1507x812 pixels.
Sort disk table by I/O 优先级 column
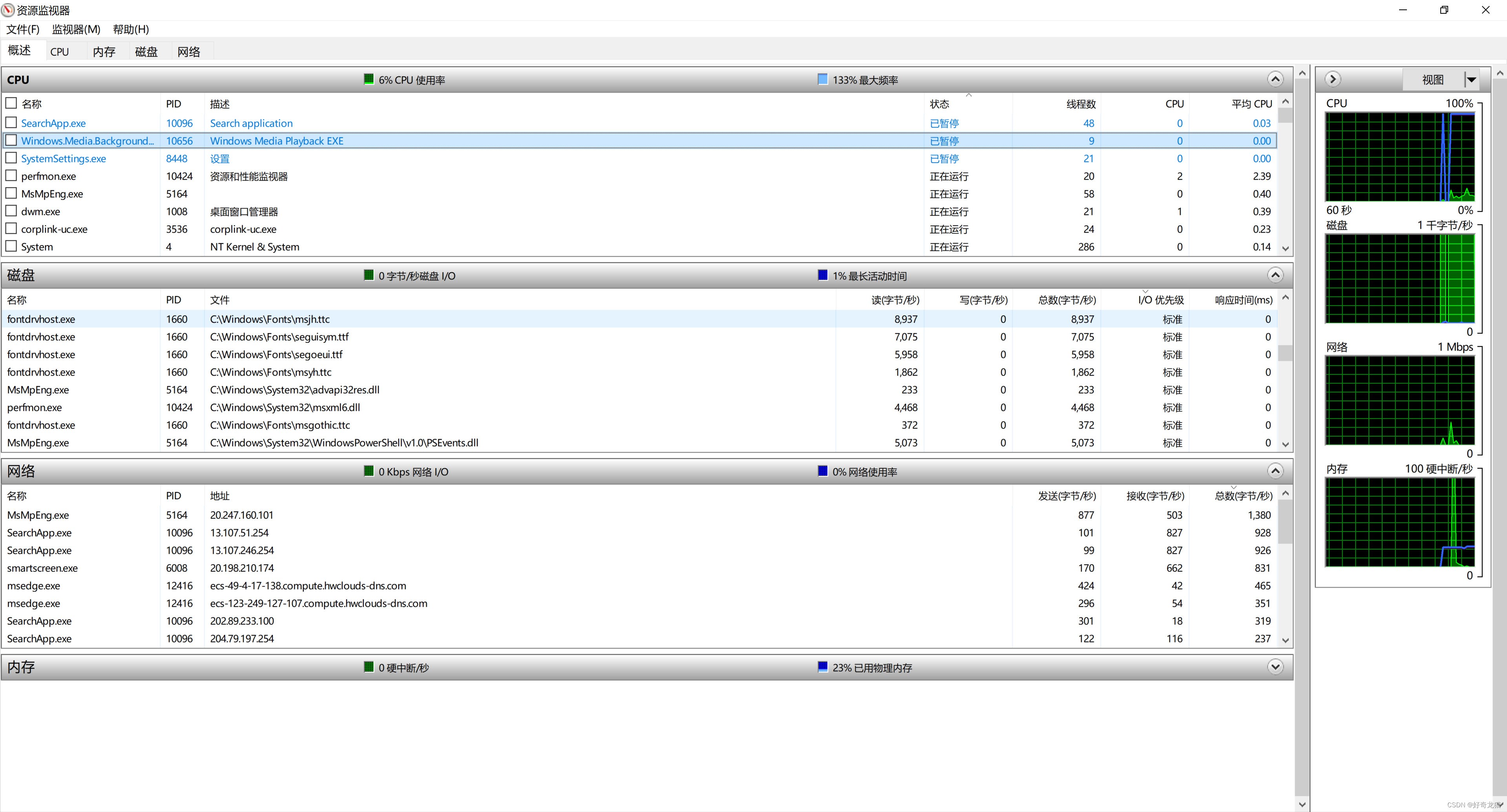(x=1145, y=299)
